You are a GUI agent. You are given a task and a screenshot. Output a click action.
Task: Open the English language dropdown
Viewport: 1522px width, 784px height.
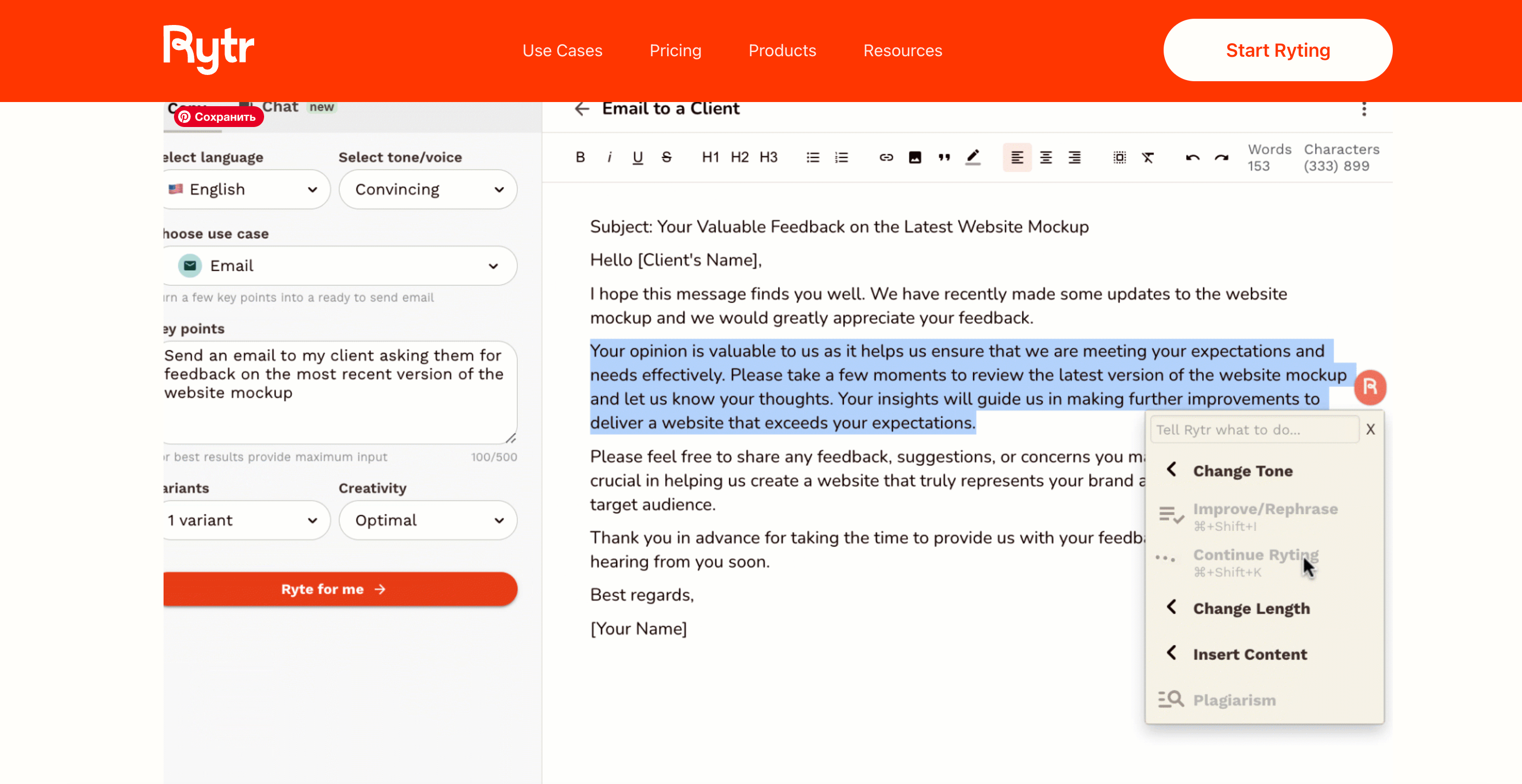click(x=246, y=189)
